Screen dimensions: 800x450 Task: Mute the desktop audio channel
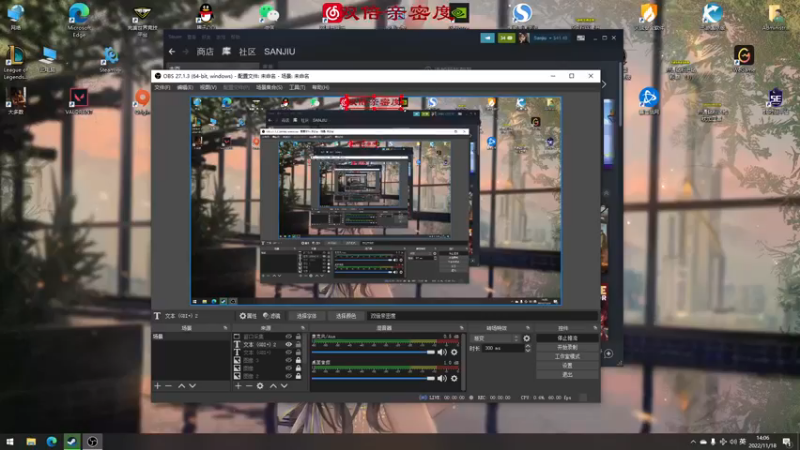(x=442, y=378)
